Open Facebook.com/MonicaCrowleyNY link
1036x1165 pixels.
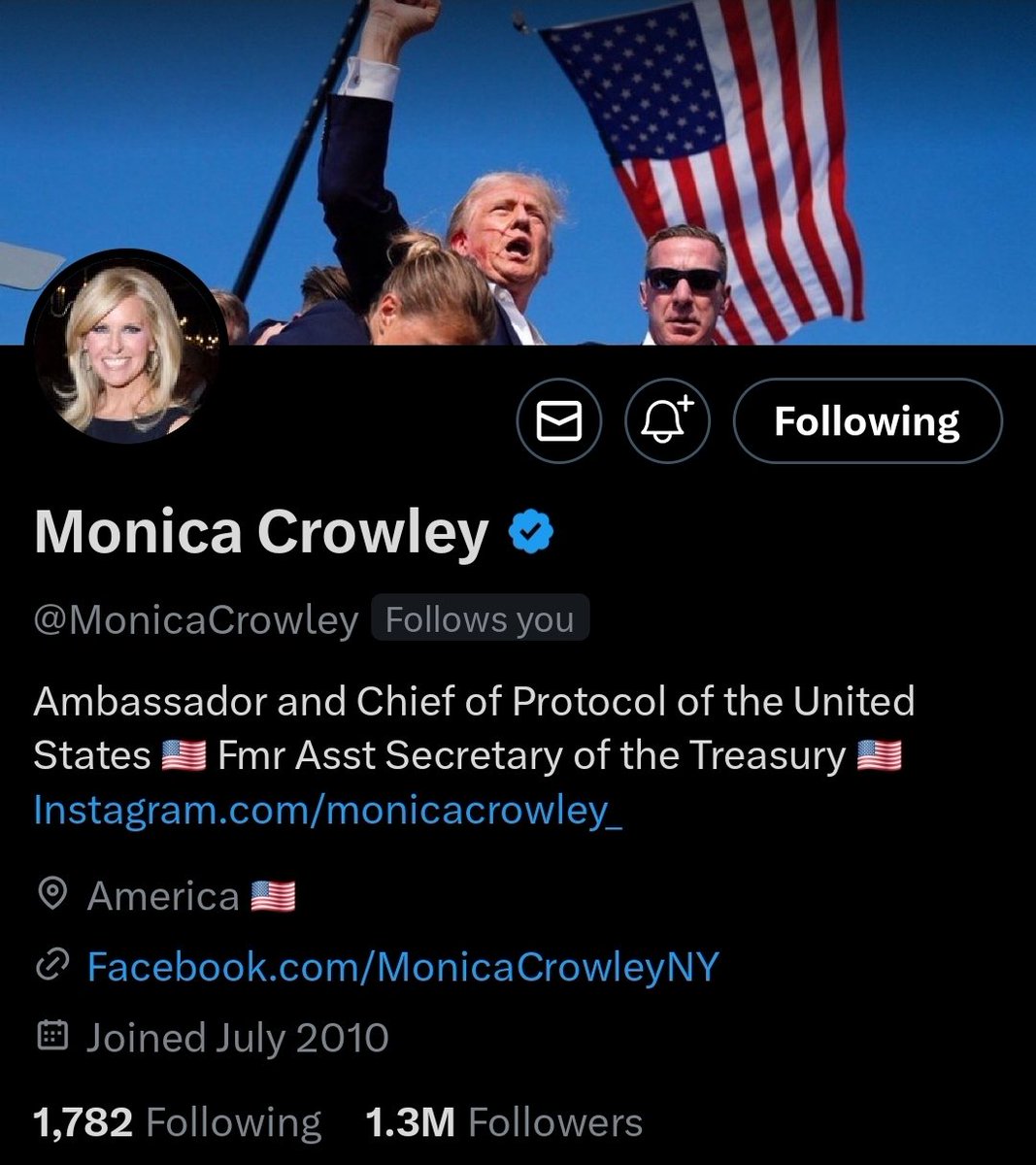click(x=403, y=966)
